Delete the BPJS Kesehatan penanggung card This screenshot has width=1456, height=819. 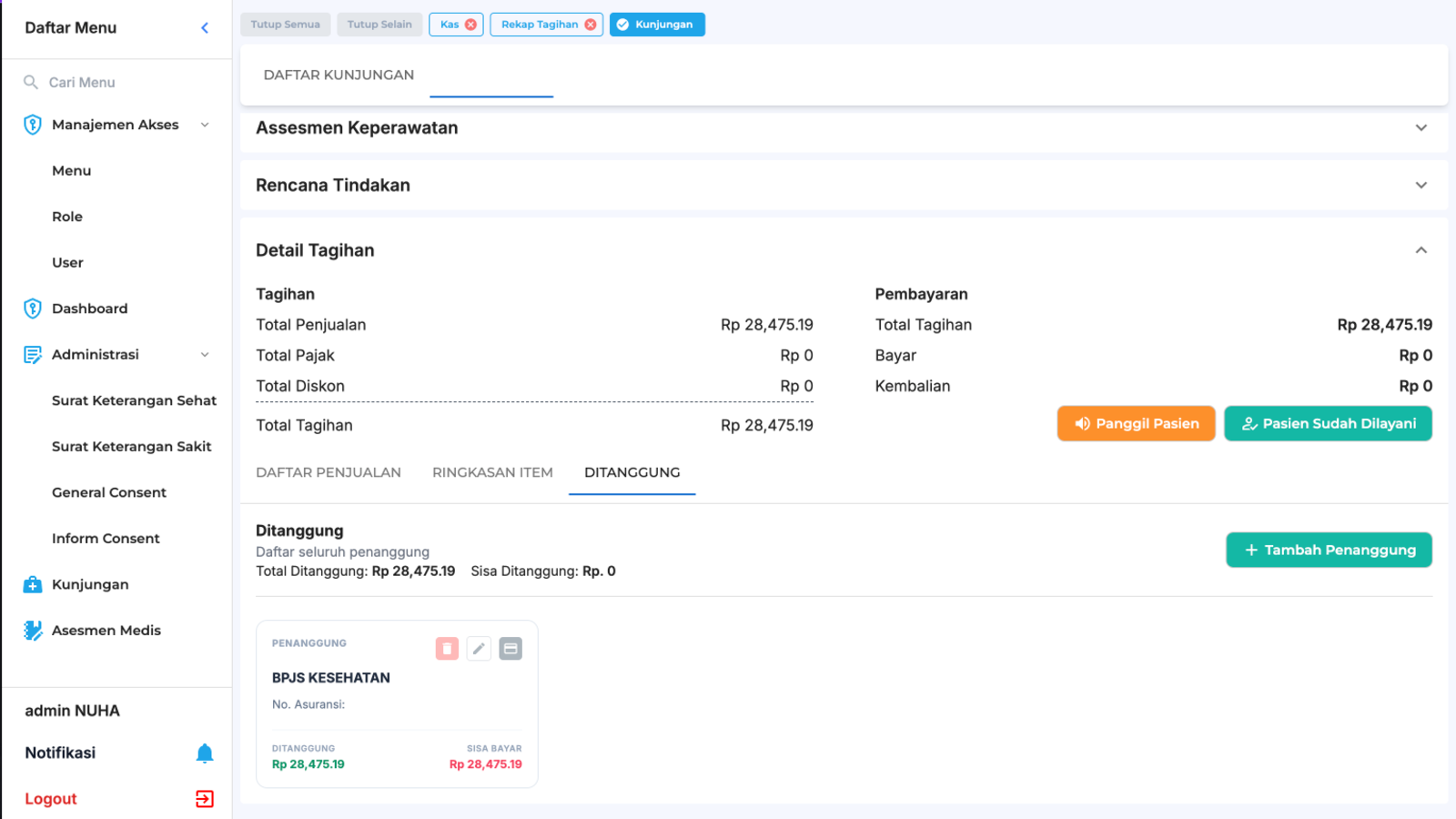tap(447, 649)
